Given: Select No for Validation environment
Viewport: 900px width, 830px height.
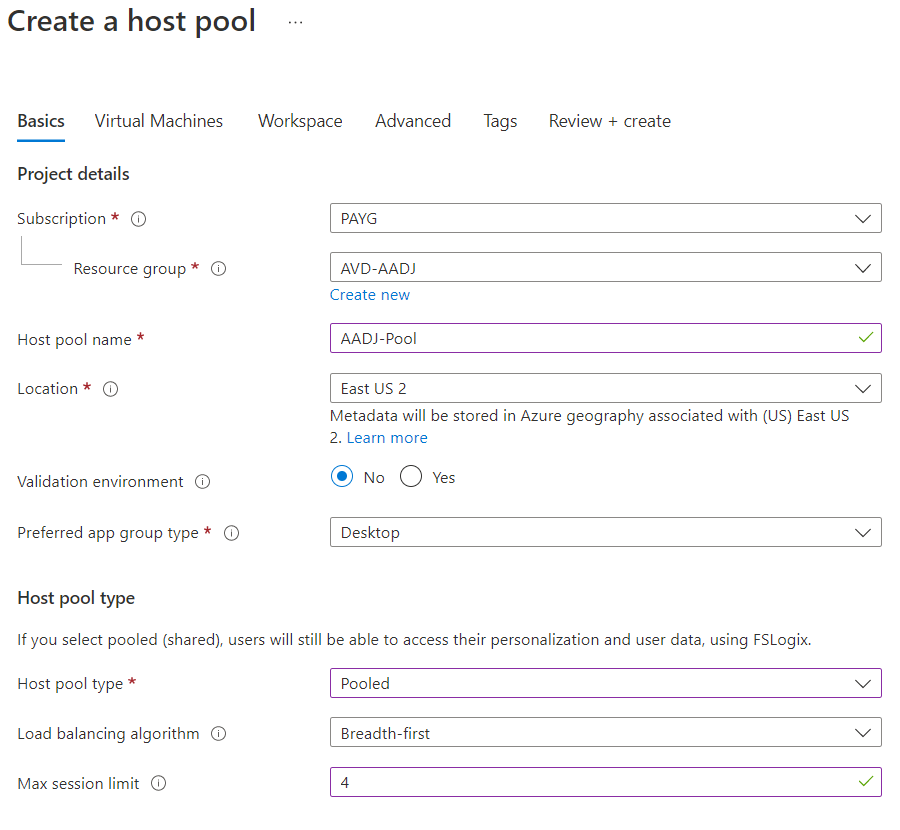Looking at the screenshot, I should [x=342, y=477].
